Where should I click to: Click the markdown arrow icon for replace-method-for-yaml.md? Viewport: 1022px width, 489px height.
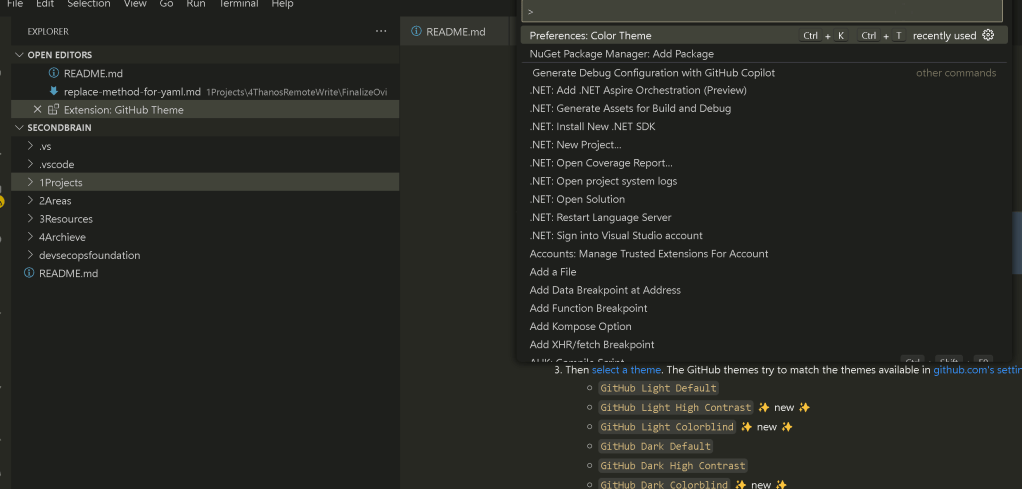coord(53,91)
